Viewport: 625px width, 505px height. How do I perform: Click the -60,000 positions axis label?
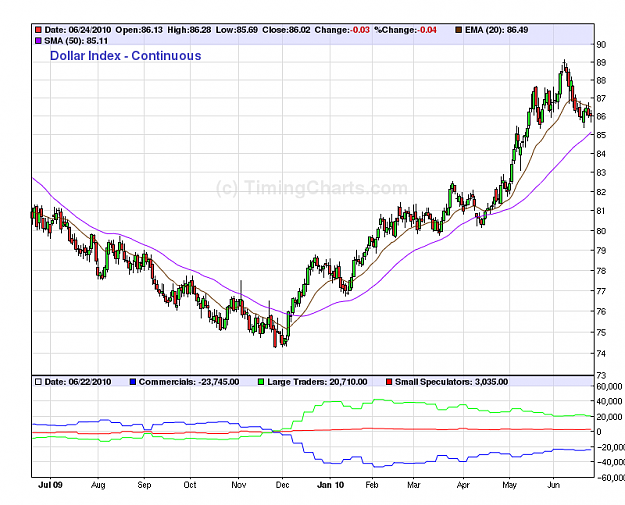(610, 477)
